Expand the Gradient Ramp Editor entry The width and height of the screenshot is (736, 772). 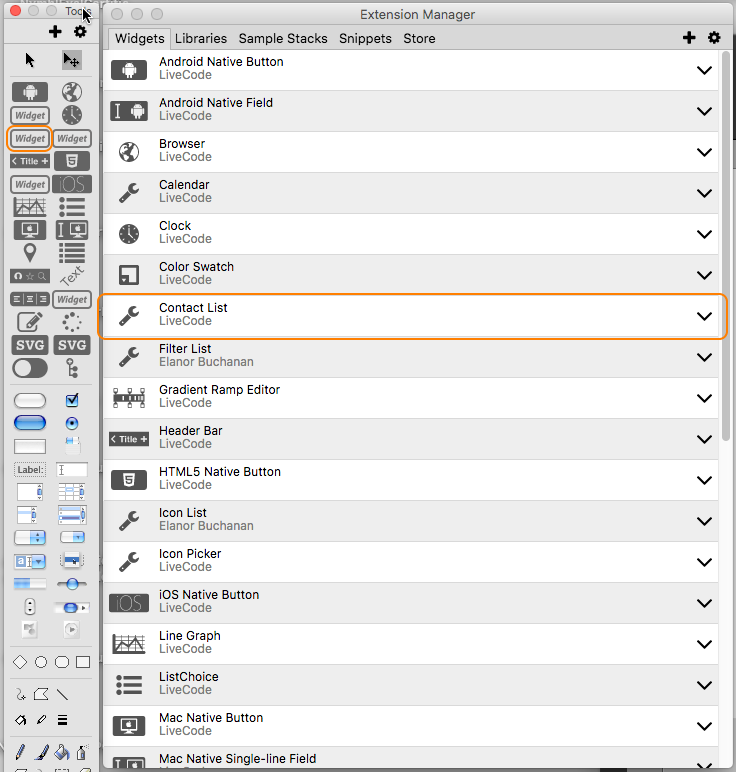[x=704, y=398]
